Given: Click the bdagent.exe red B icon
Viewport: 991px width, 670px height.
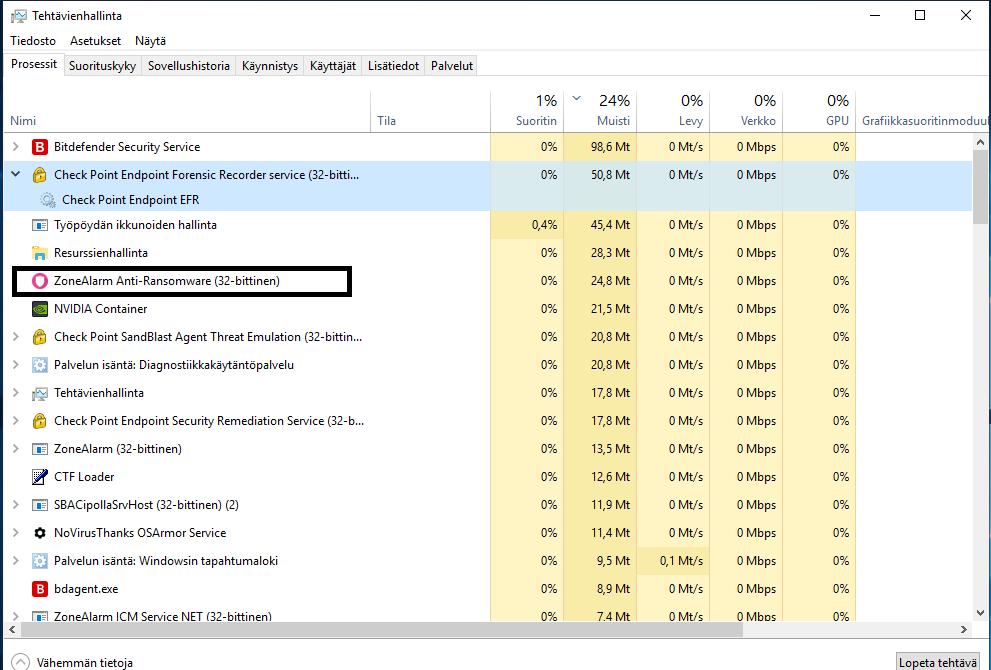Looking at the screenshot, I should (40, 589).
